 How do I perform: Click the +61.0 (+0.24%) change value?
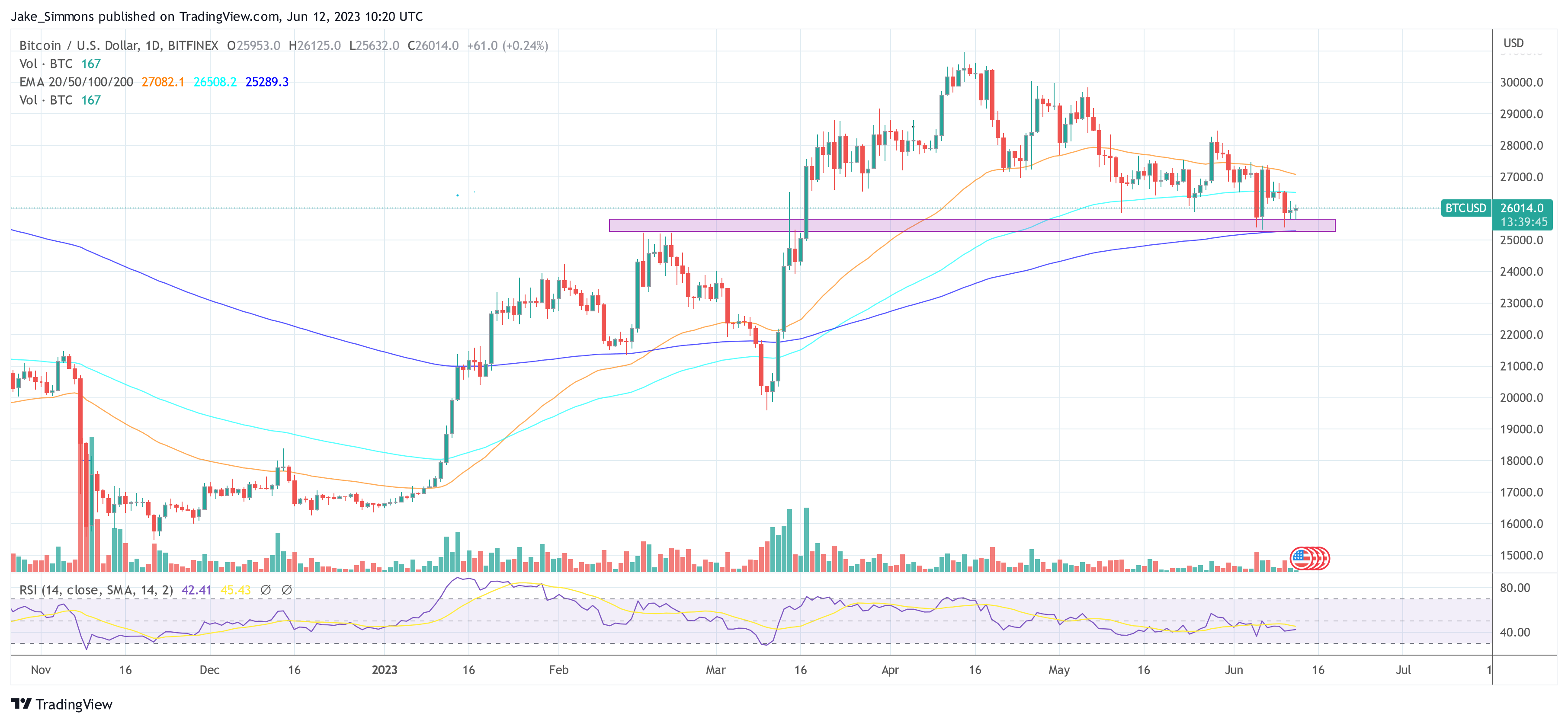point(508,46)
